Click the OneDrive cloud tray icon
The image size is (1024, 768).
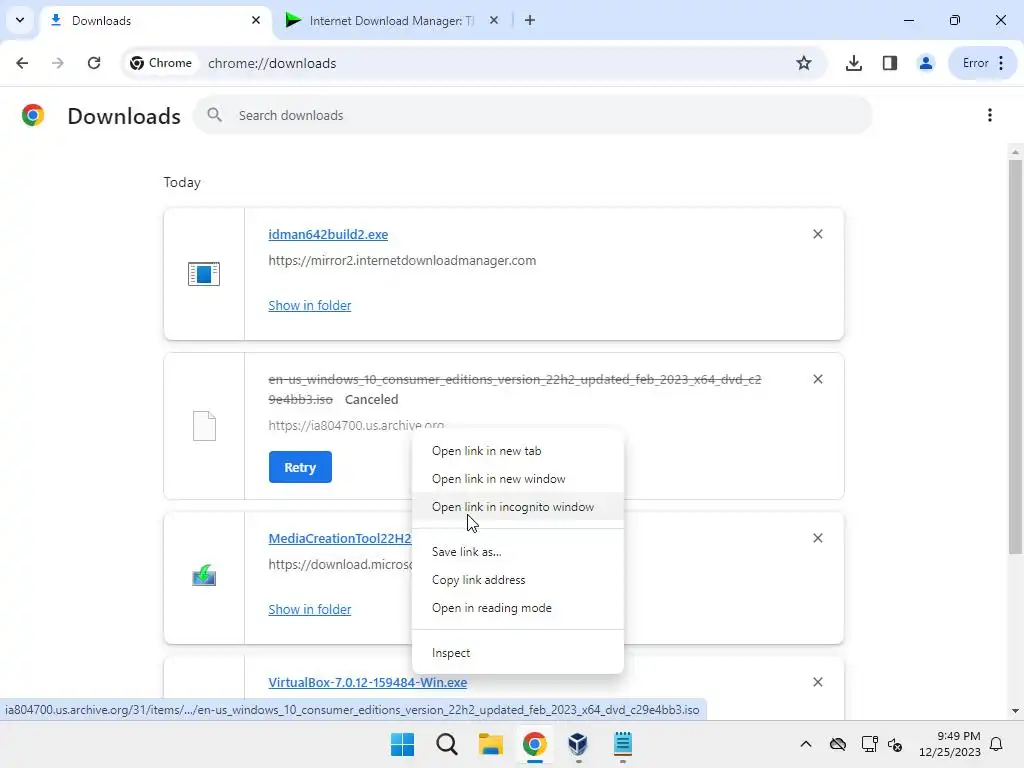tap(838, 744)
